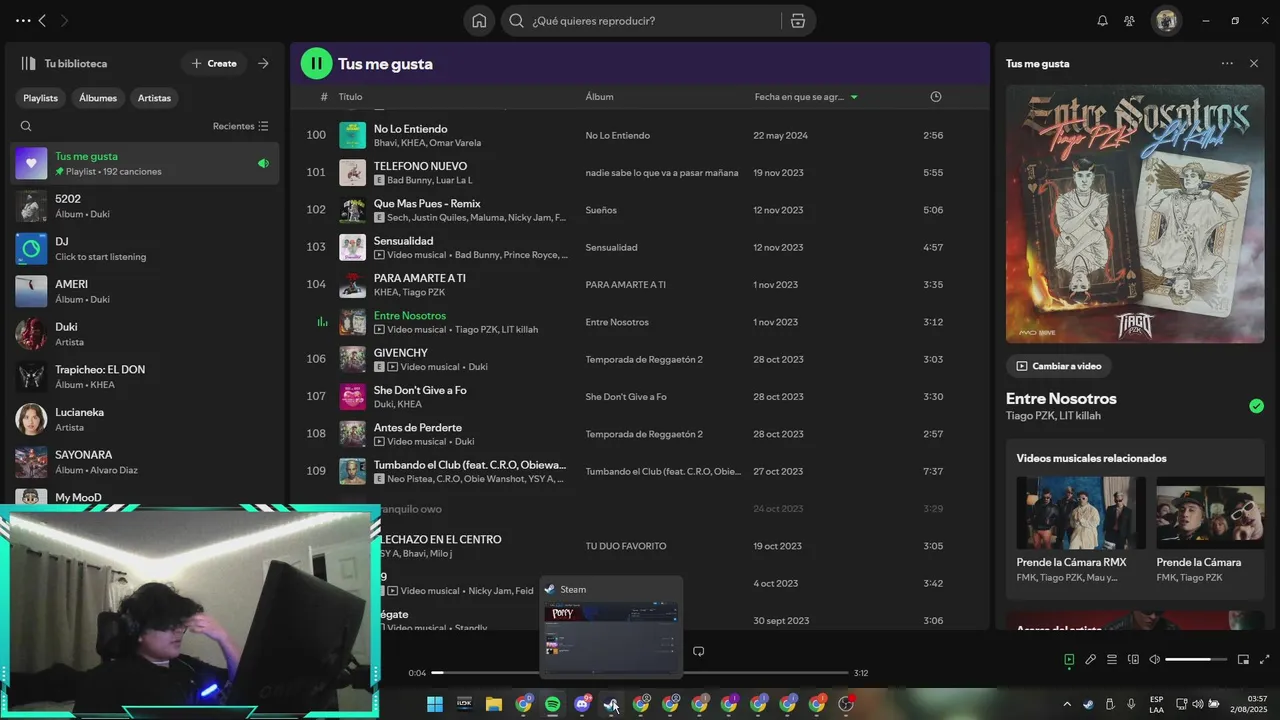Click the Cambiar a video button
Viewport: 1280px width, 720px height.
1058,366
